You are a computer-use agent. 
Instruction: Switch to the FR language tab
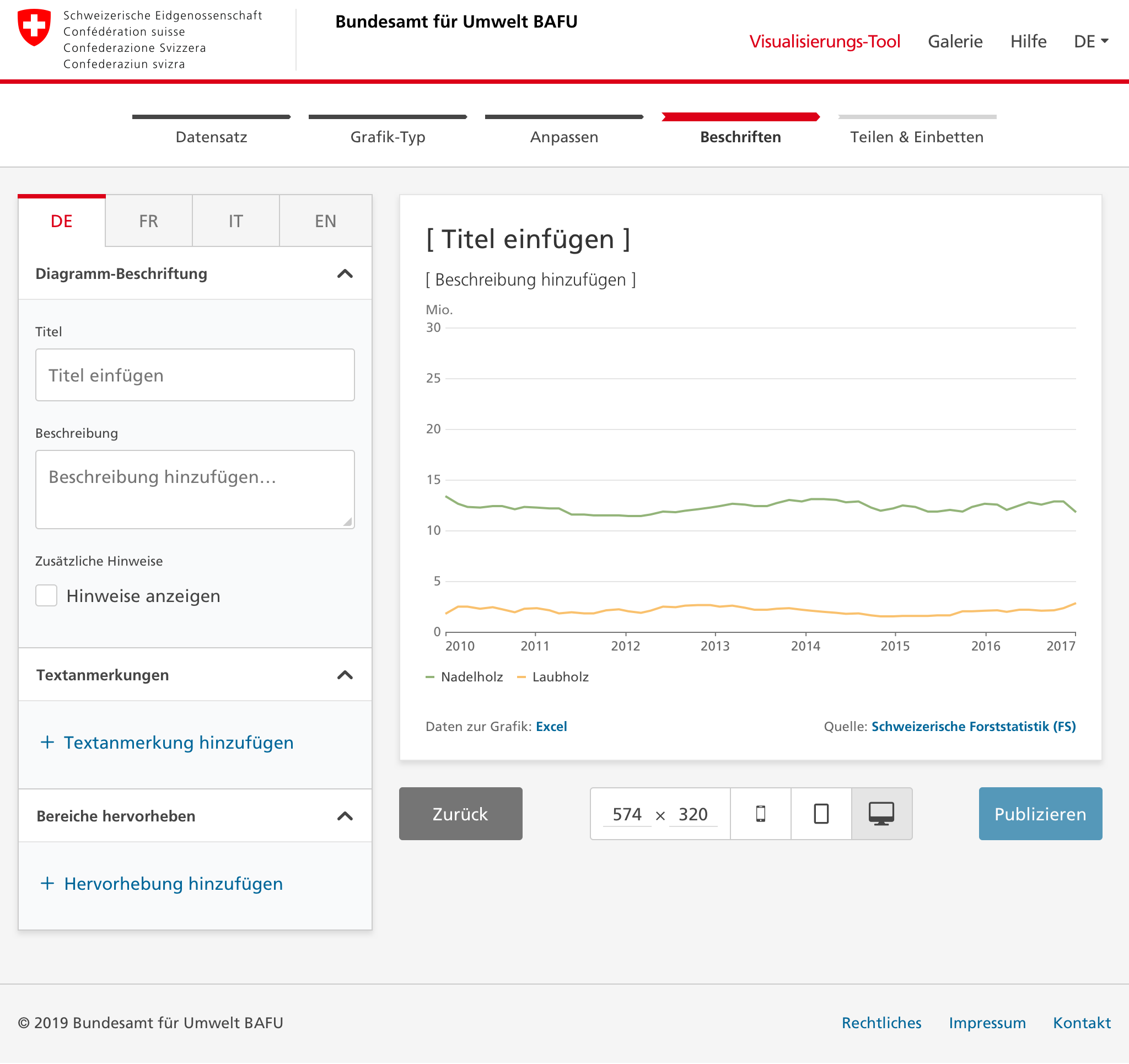[x=149, y=221]
